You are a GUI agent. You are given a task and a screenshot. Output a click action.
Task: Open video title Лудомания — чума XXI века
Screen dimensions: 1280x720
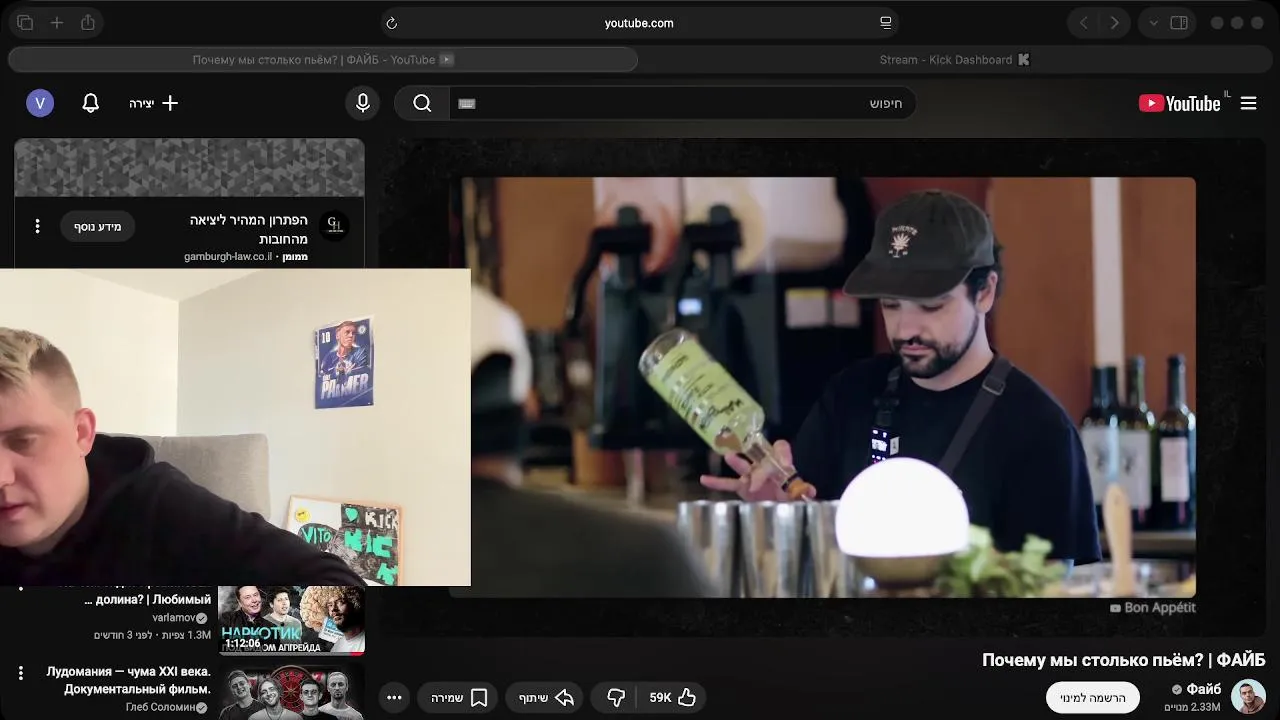click(129, 680)
